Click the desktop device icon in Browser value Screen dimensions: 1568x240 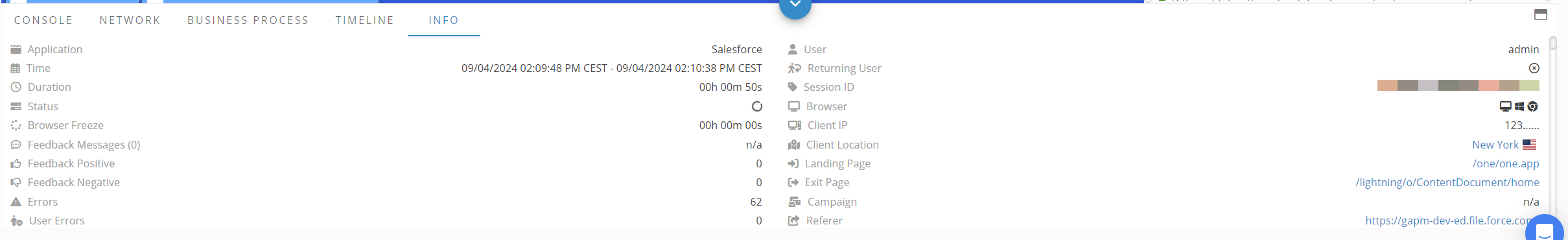point(1506,106)
